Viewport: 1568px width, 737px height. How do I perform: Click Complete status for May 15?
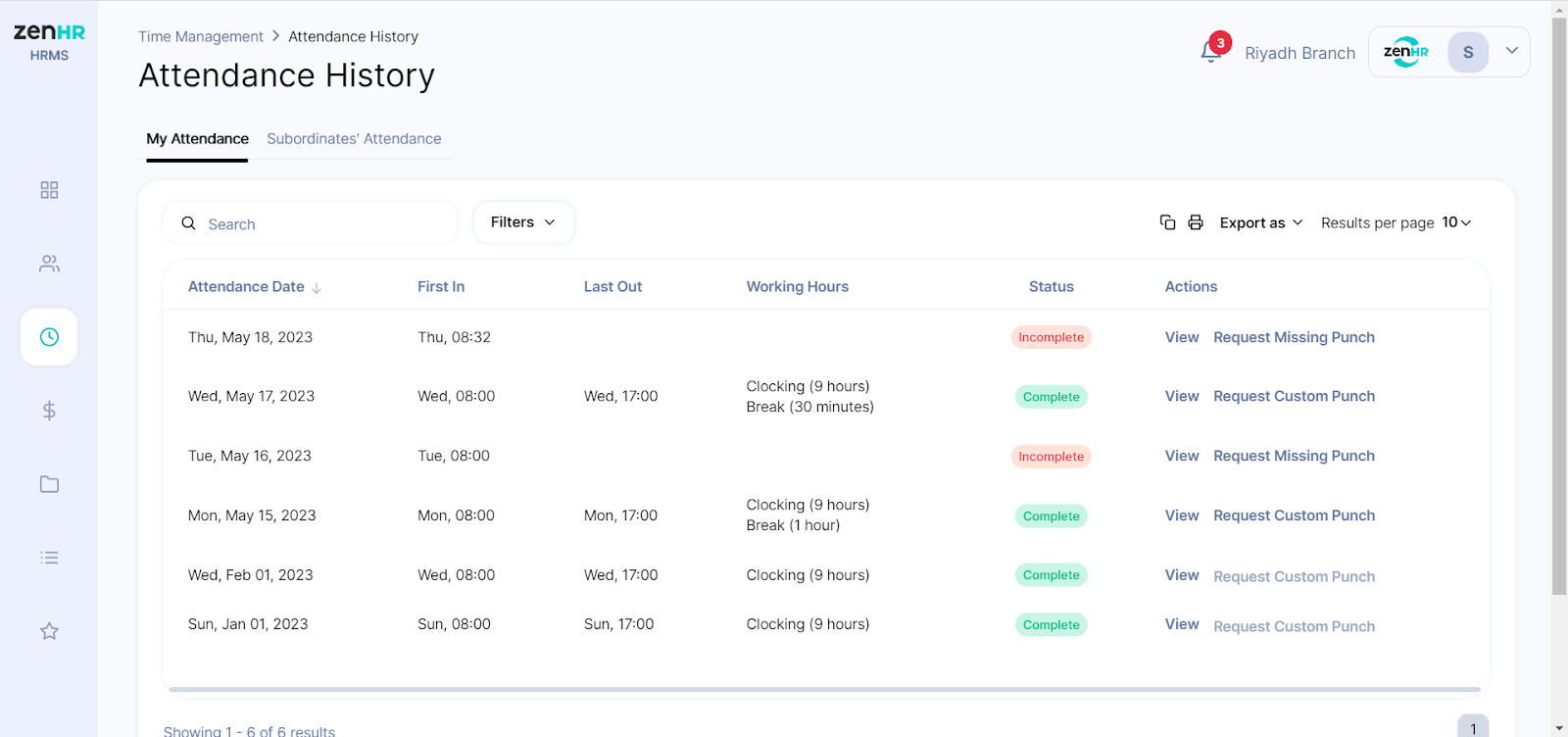coord(1052,516)
